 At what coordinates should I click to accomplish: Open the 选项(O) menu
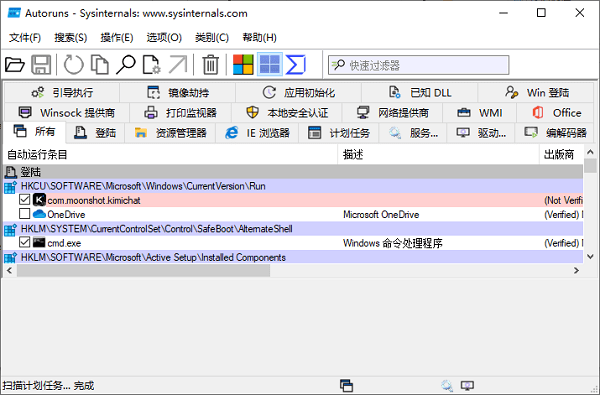[x=164, y=38]
